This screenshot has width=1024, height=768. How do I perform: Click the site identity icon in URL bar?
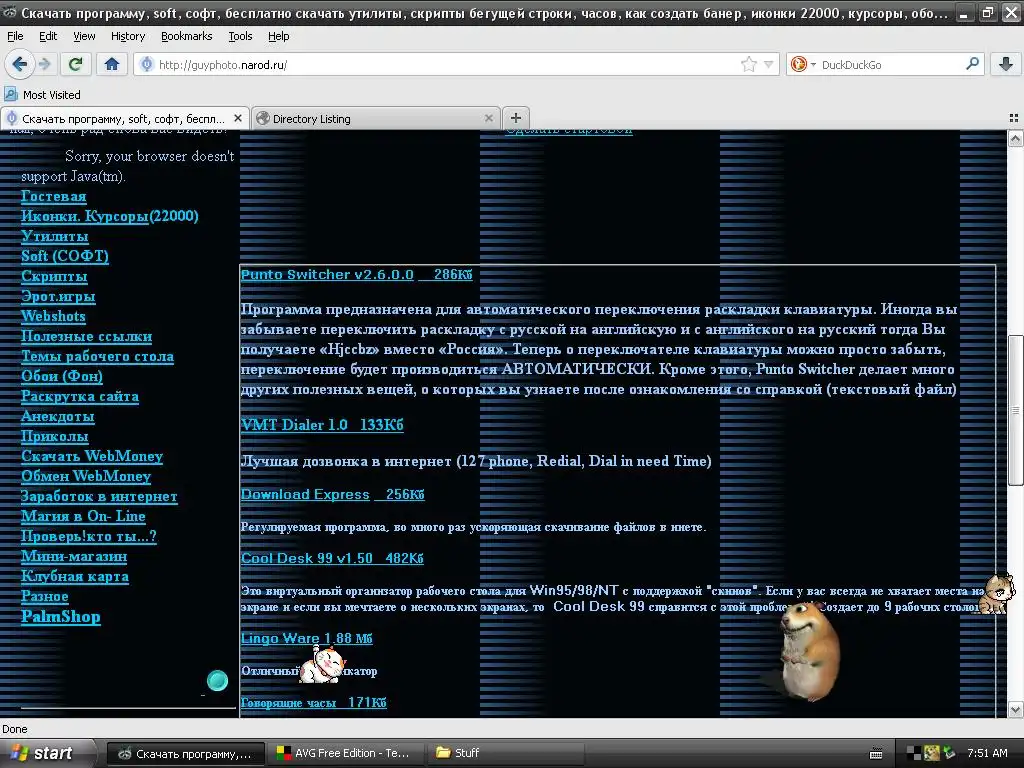coord(147,64)
